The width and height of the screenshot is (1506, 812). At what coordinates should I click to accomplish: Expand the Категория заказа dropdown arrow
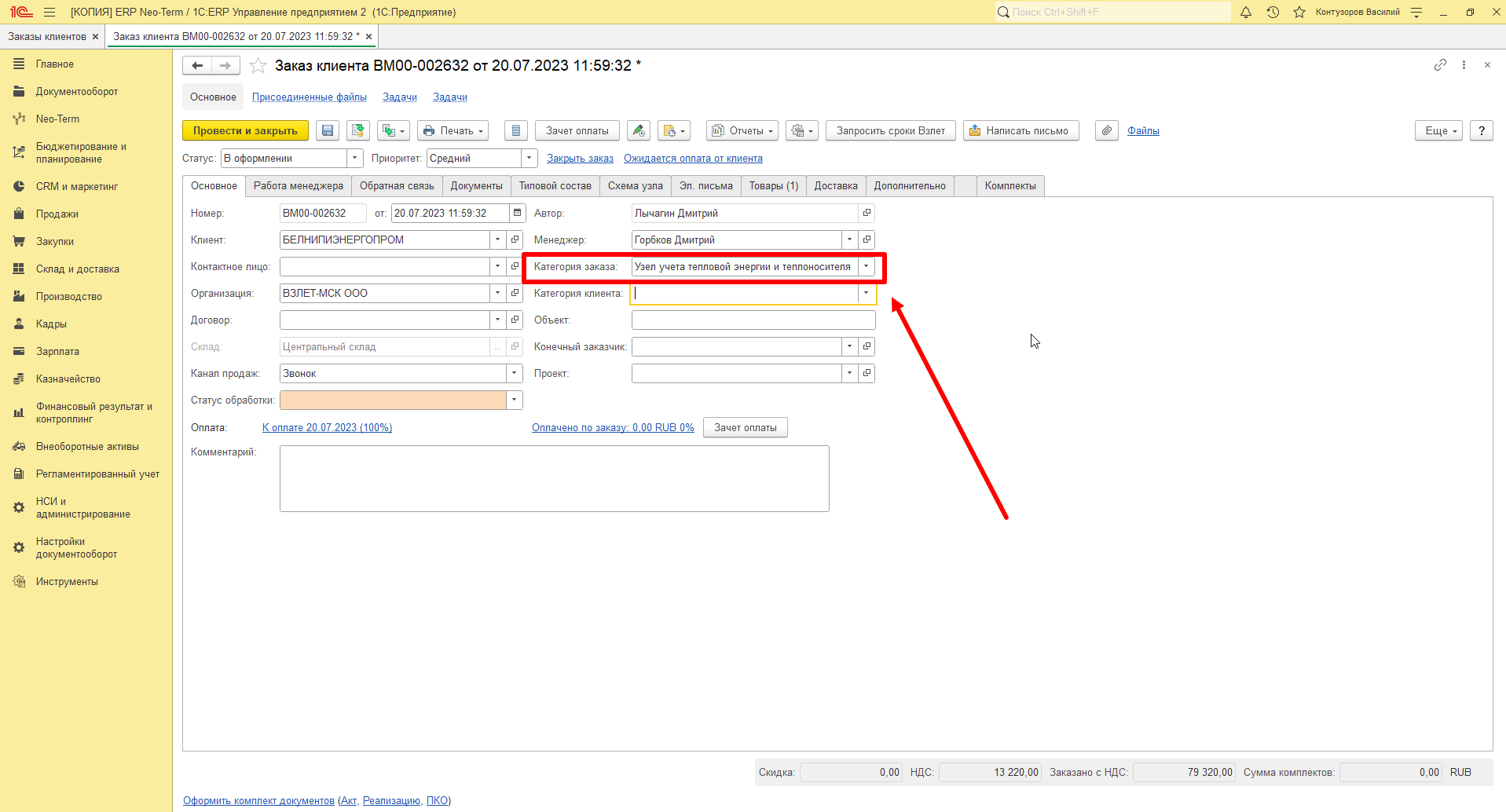[x=867, y=266]
